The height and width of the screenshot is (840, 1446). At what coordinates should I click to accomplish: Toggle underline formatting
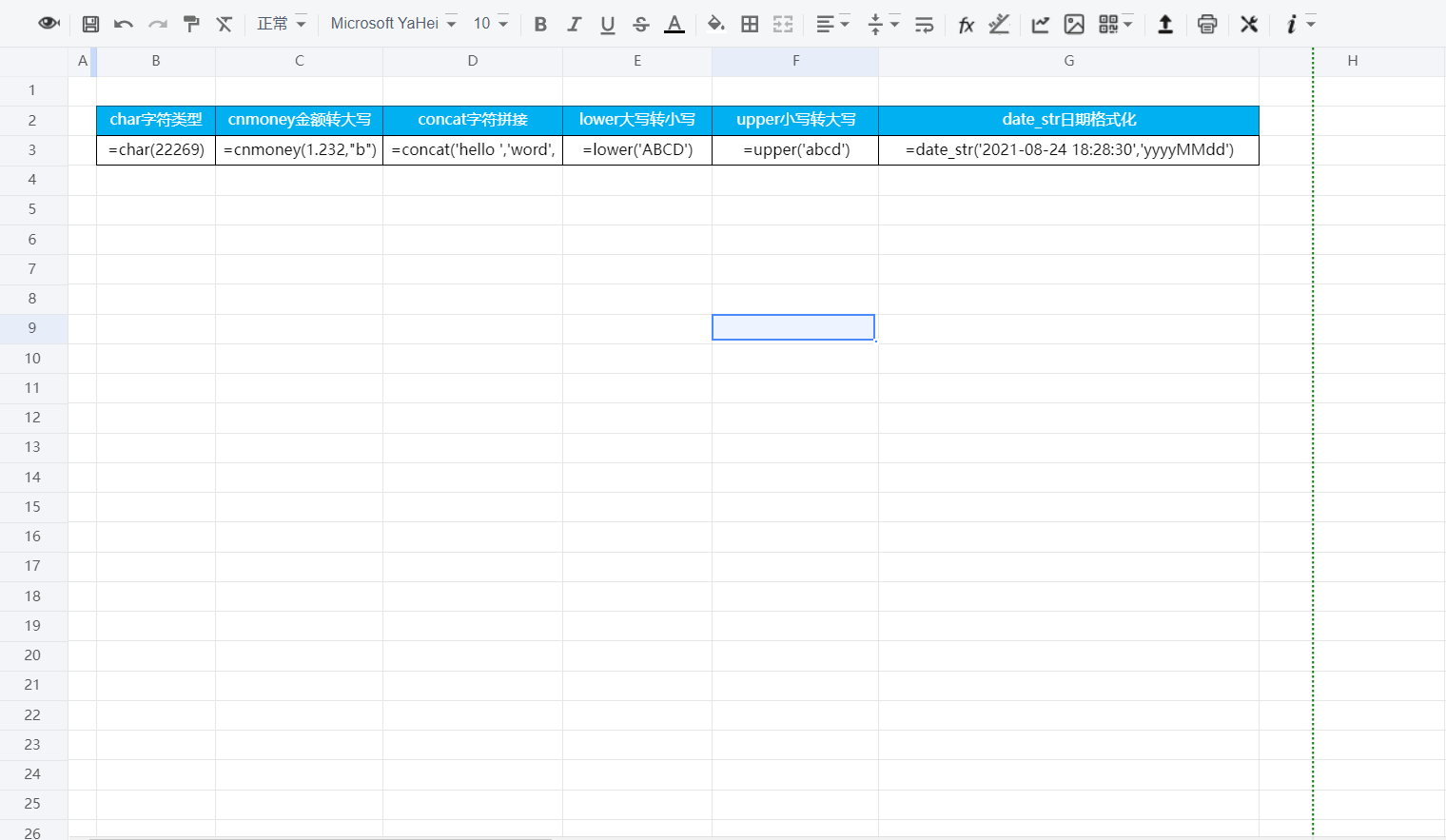(607, 24)
